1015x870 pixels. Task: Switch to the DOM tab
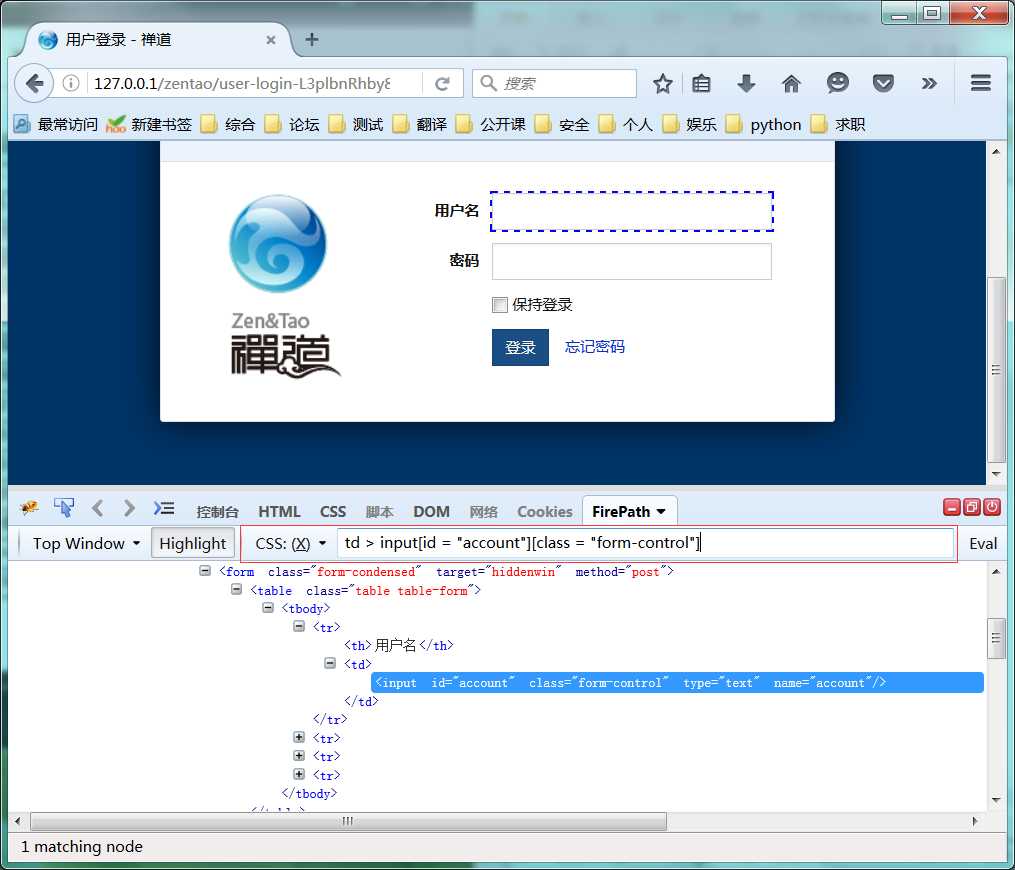432,512
